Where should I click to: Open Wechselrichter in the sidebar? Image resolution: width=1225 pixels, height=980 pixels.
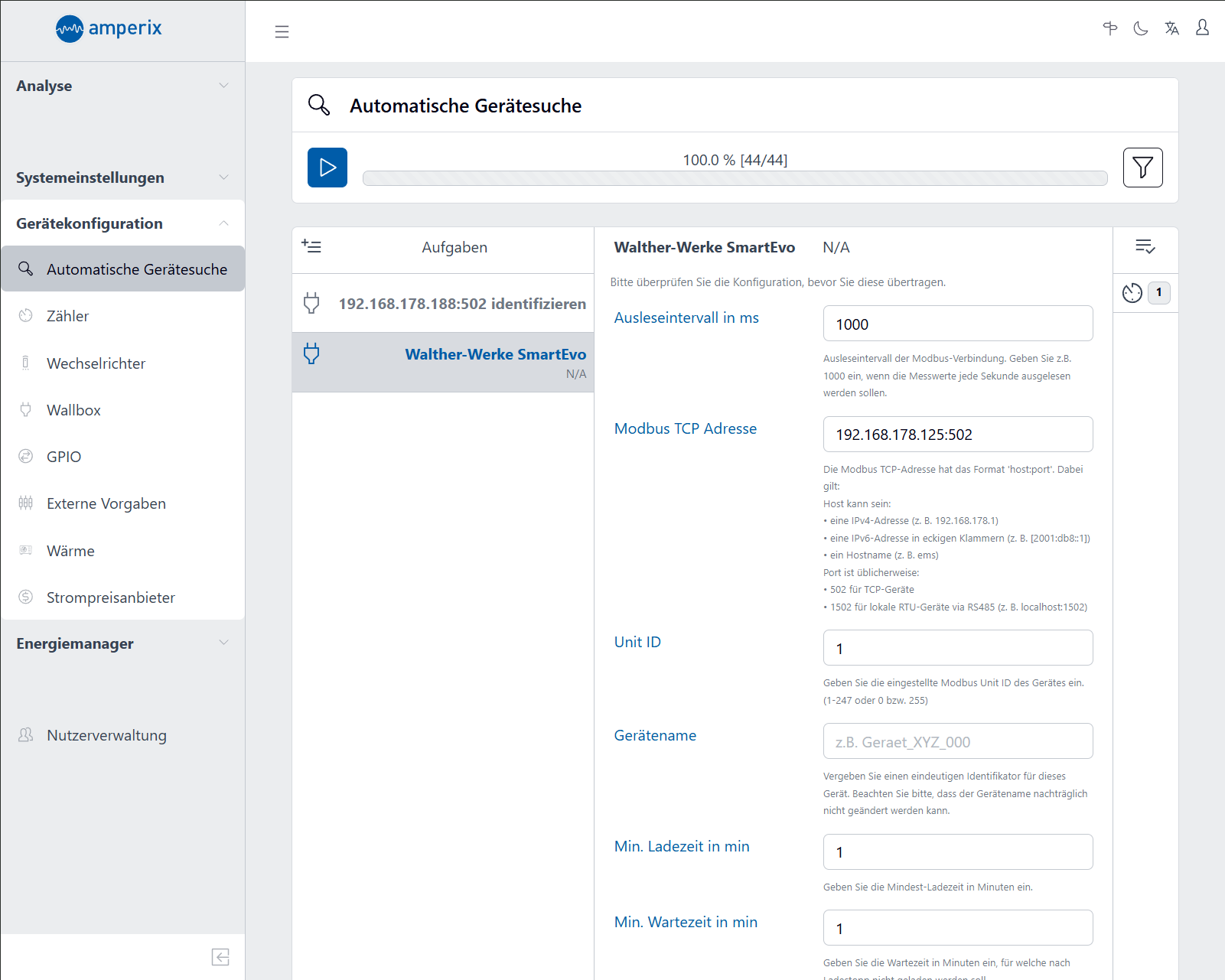(96, 363)
